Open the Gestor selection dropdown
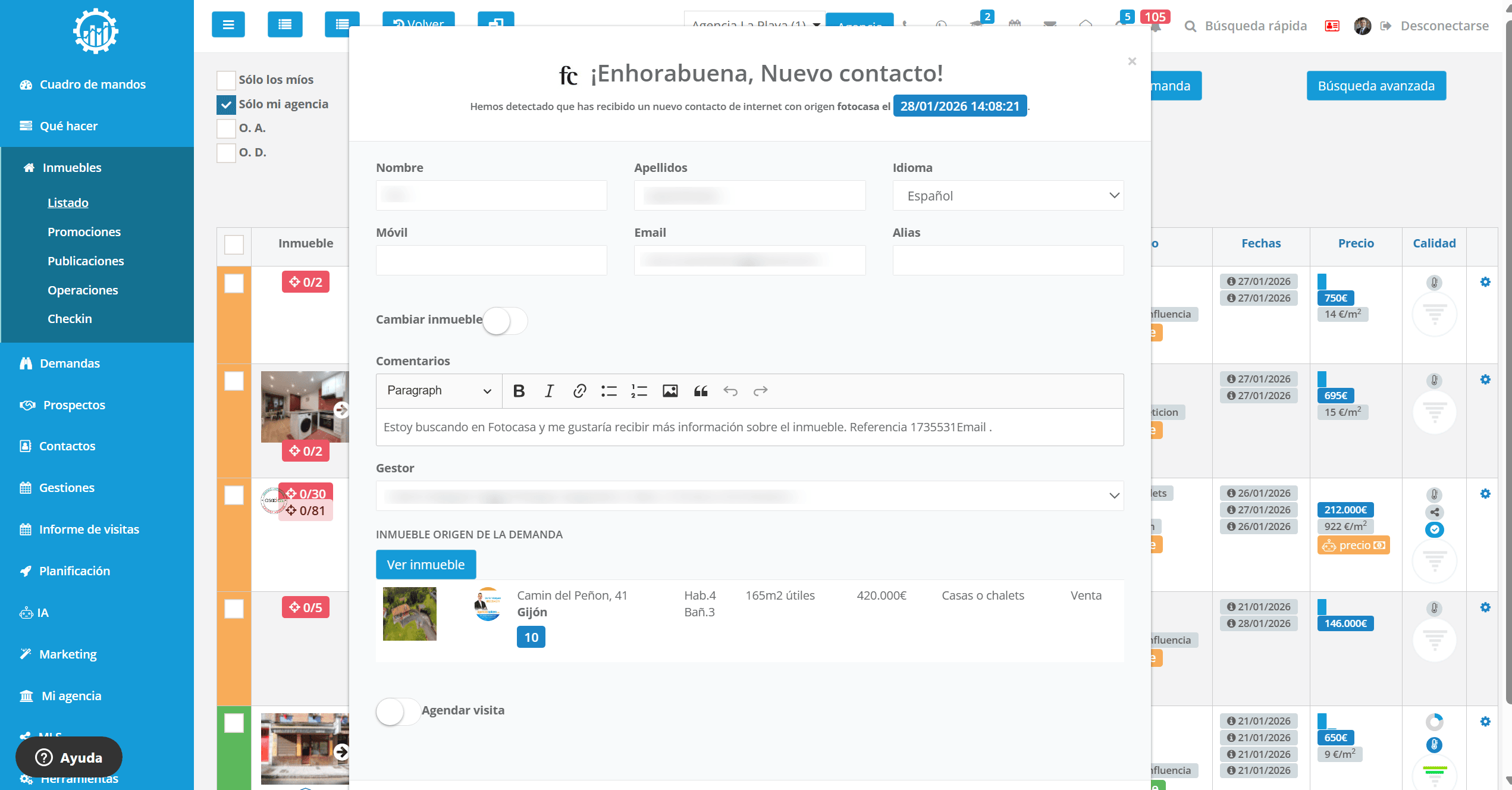Image resolution: width=1512 pixels, height=790 pixels. pyautogui.click(x=749, y=496)
